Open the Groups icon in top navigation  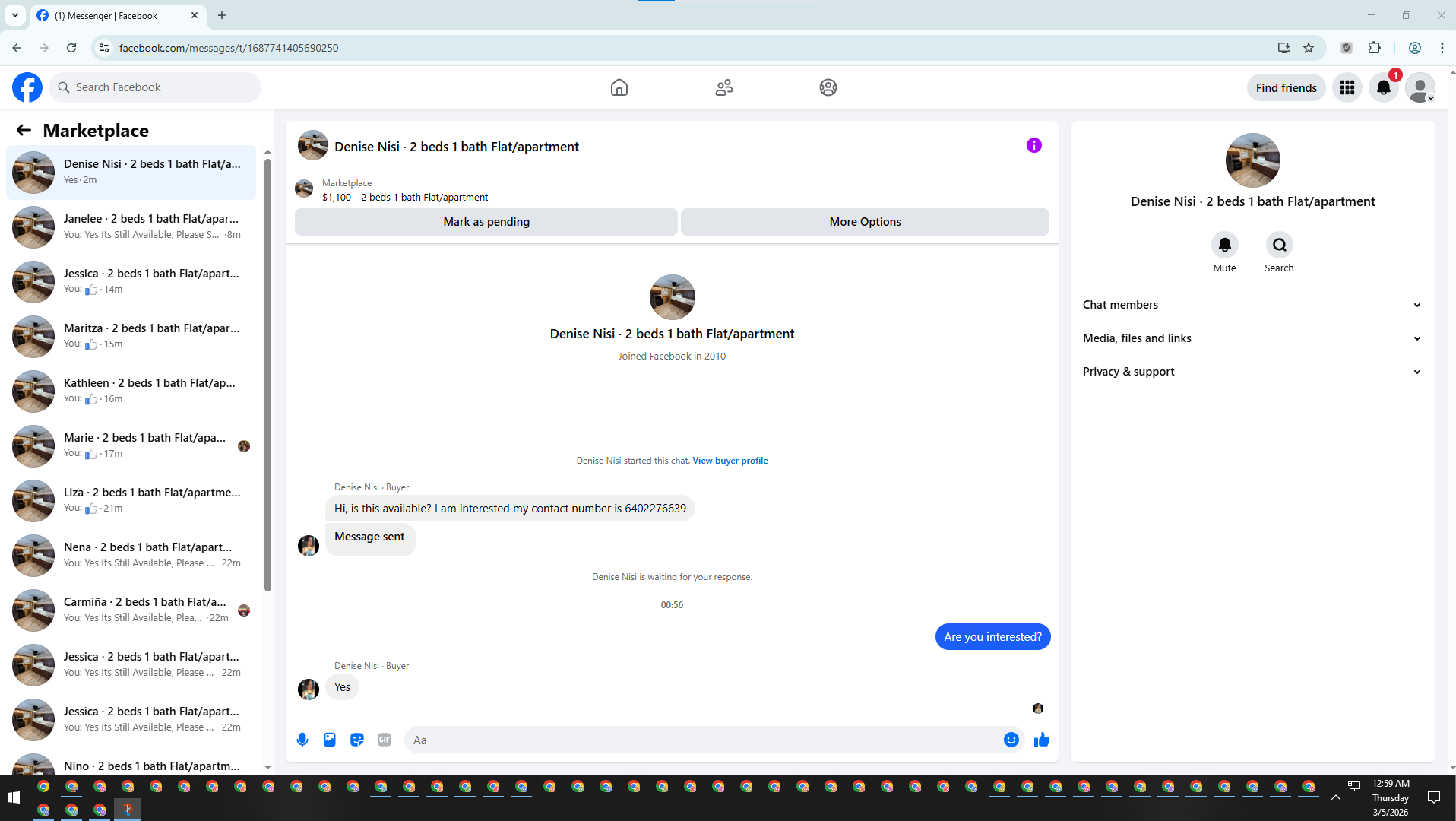coord(828,87)
